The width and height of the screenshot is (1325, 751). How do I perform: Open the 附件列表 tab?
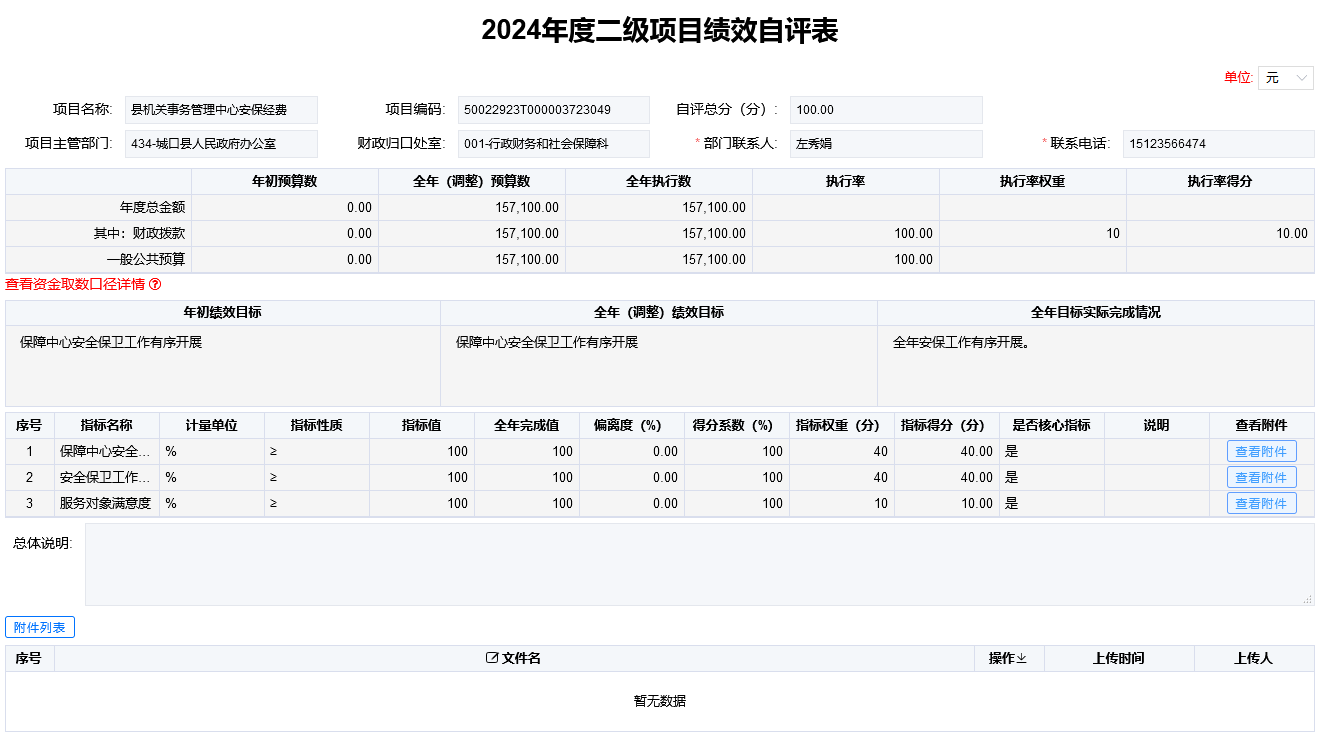40,628
